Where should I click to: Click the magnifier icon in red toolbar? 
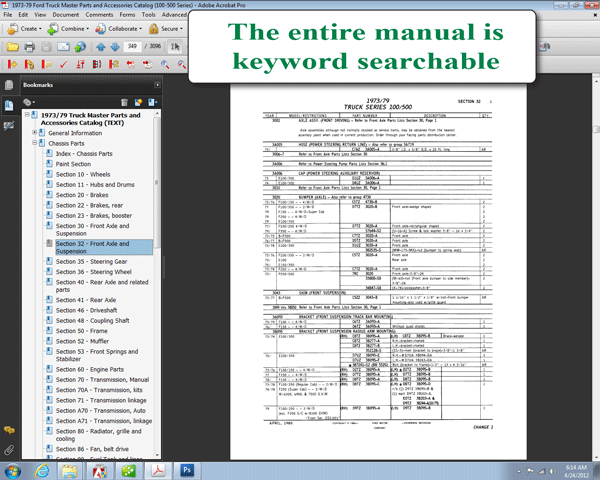pyautogui.click(x=165, y=64)
